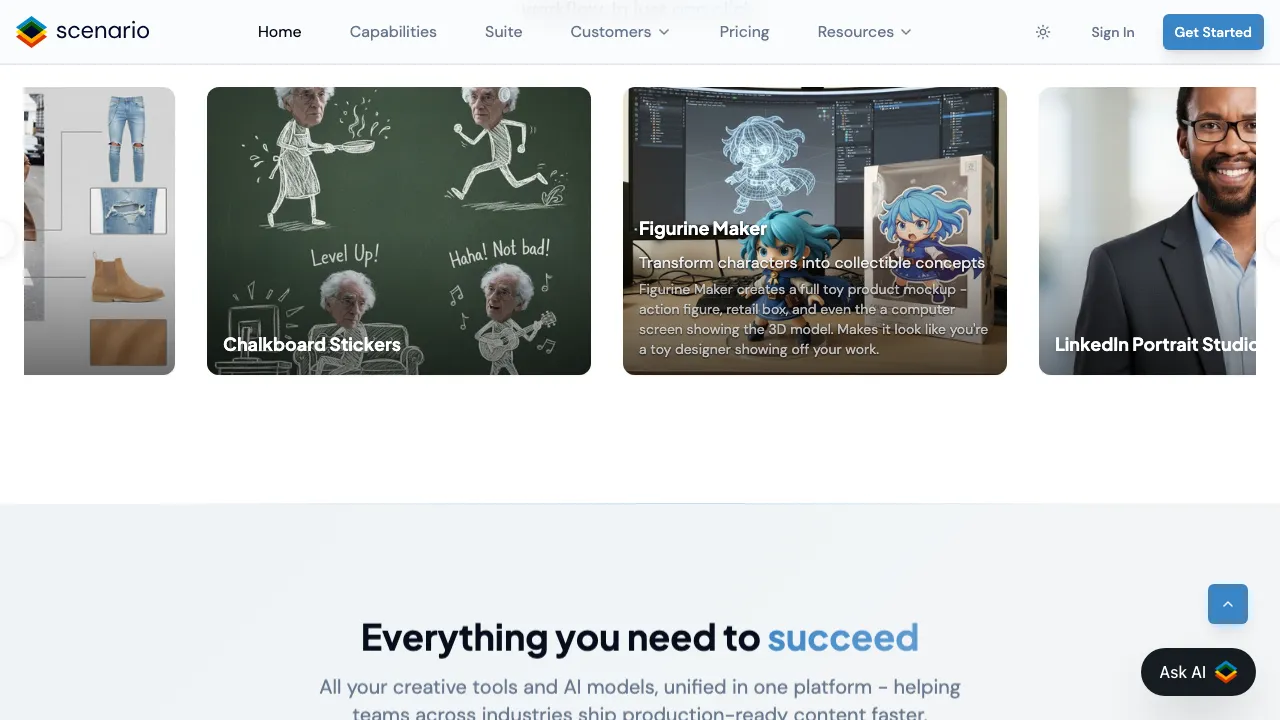
Task: Open the jeans and boots outfit card
Action: point(99,231)
